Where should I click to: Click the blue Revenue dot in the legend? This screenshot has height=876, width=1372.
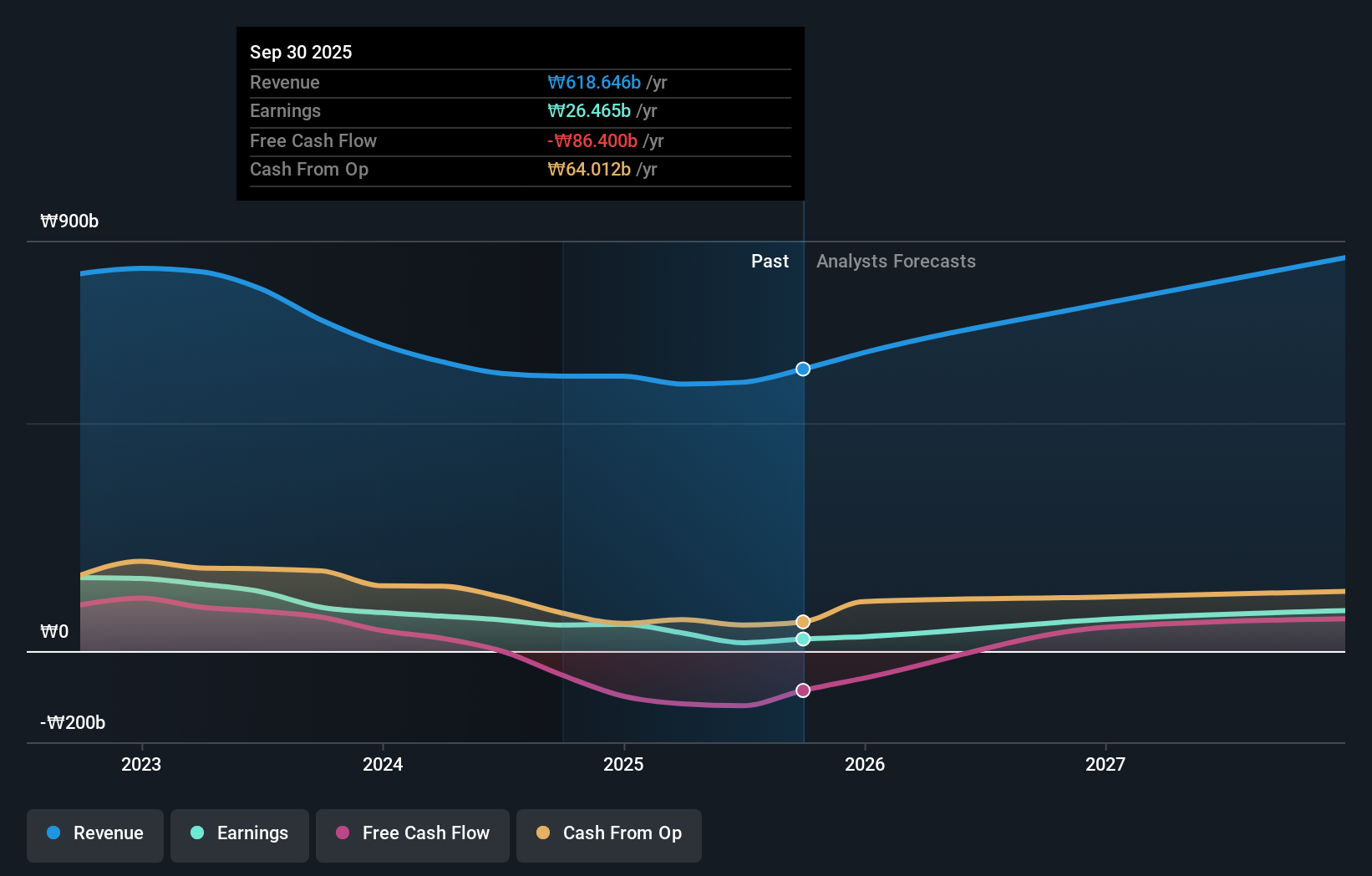point(54,833)
